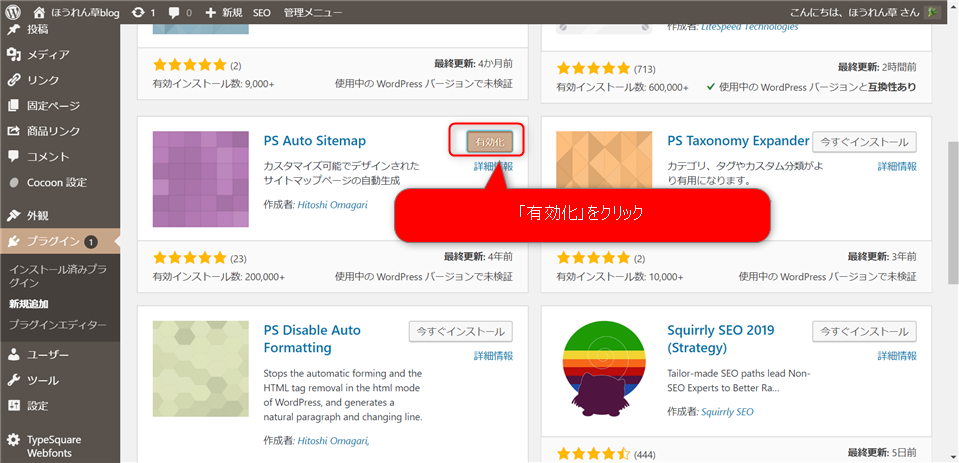
Task: Click the 固定ページ pages icon
Action: point(14,106)
